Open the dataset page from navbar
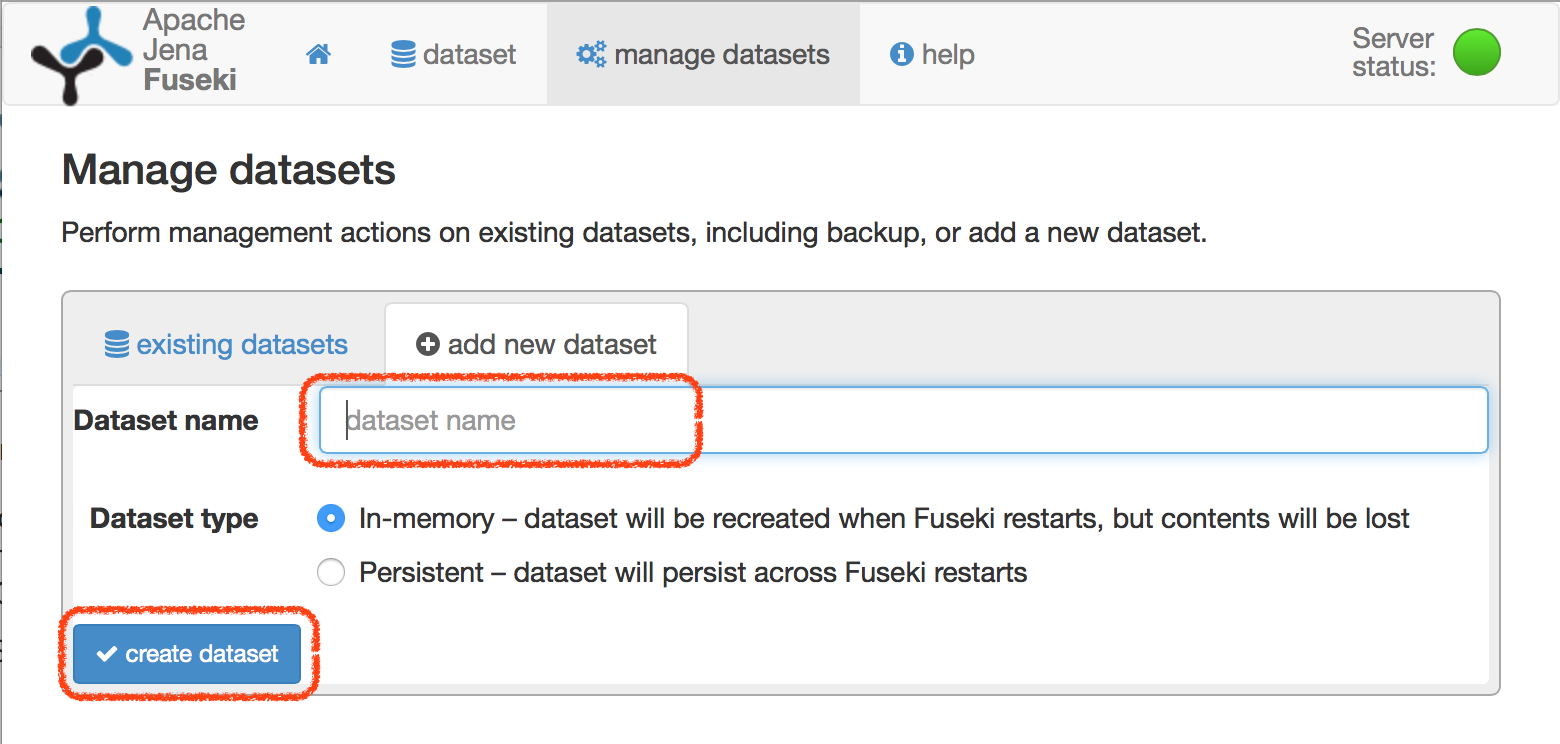 pos(453,54)
